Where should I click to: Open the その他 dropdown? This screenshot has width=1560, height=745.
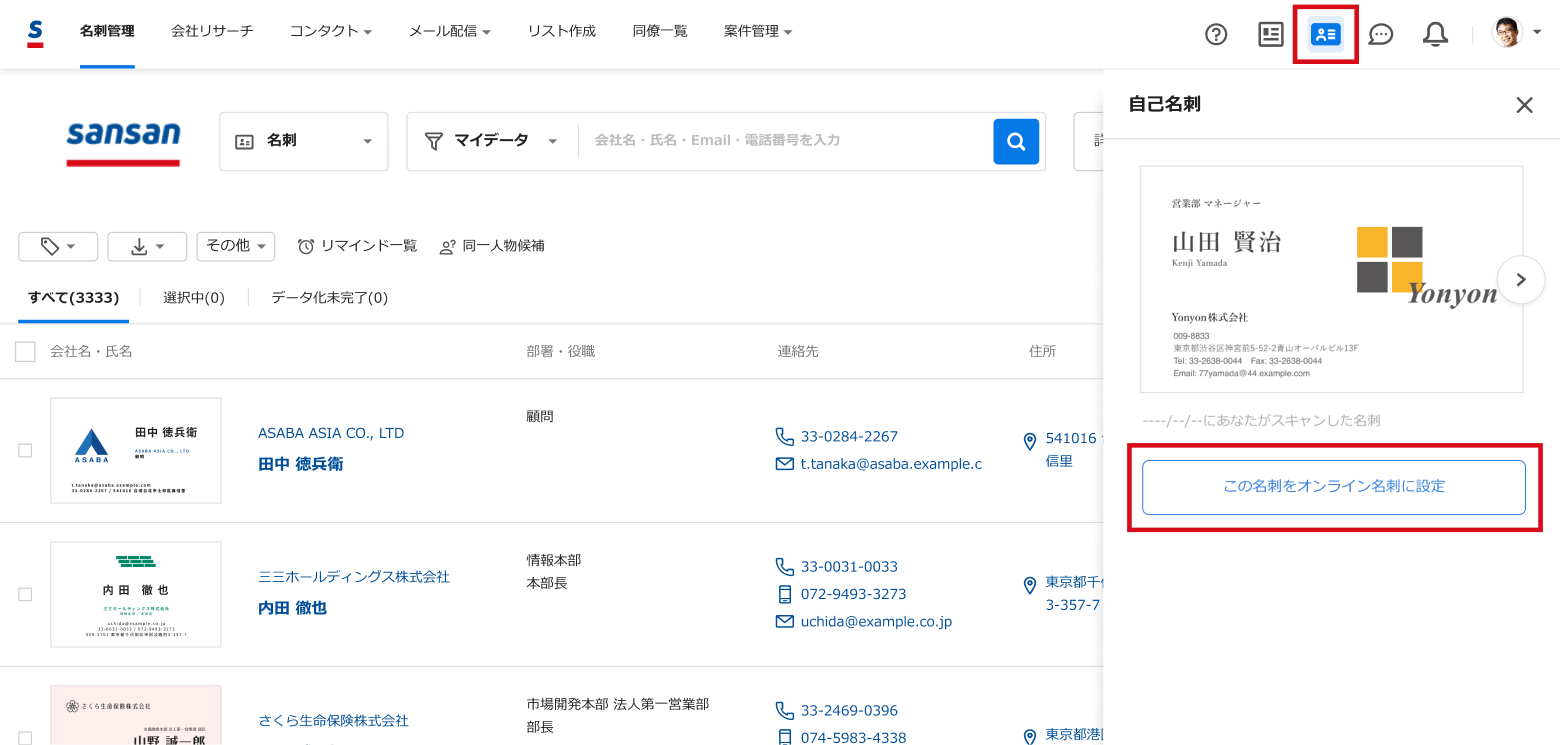click(x=236, y=246)
